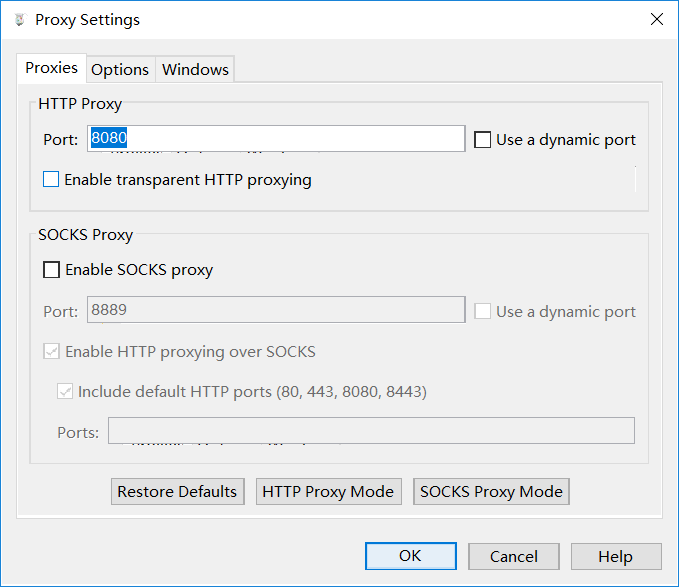
Task: Click the SOCKS Proxy group label
Action: [86, 235]
